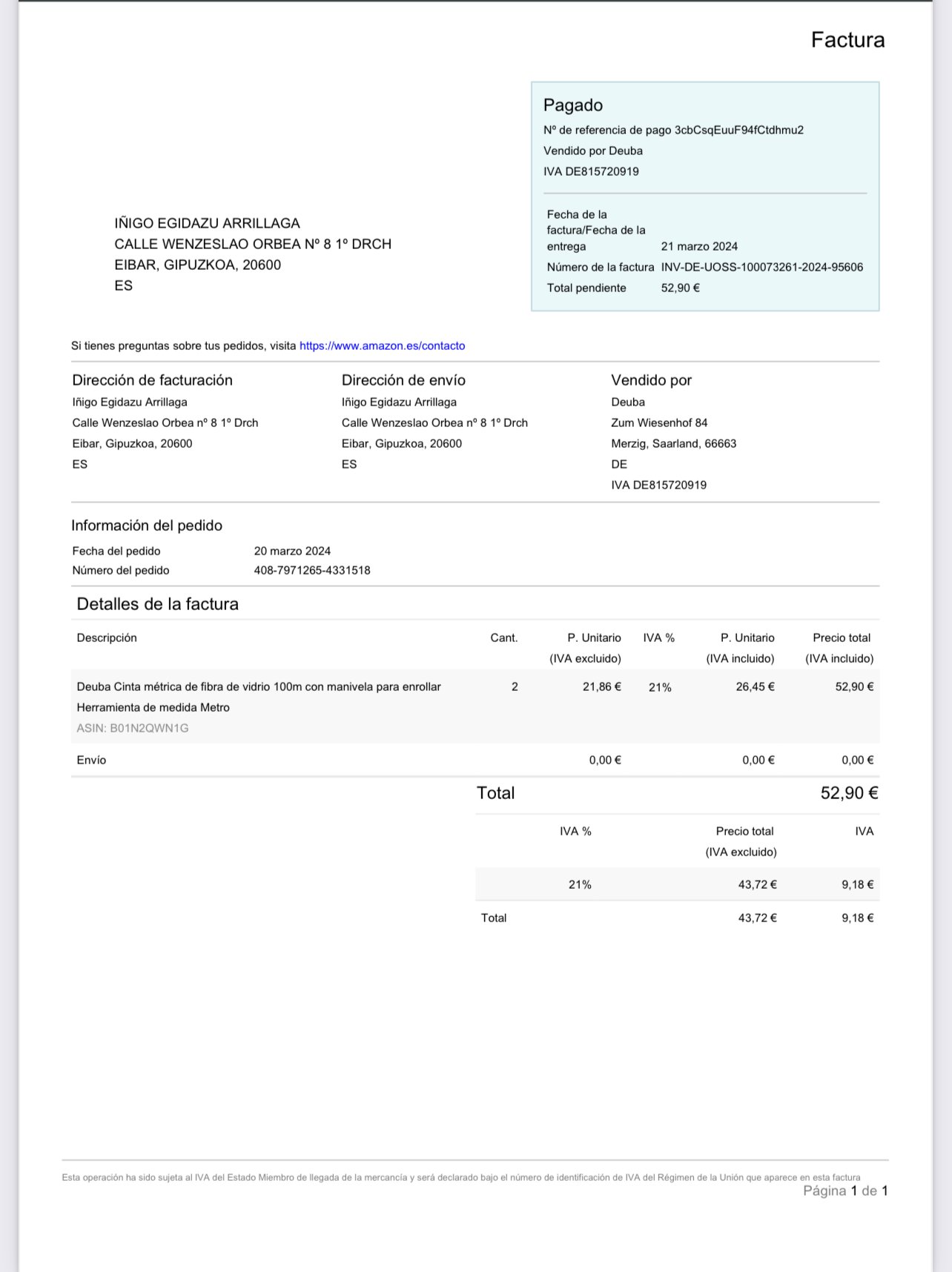
Task: Click the Descripción column header
Action: pos(107,638)
